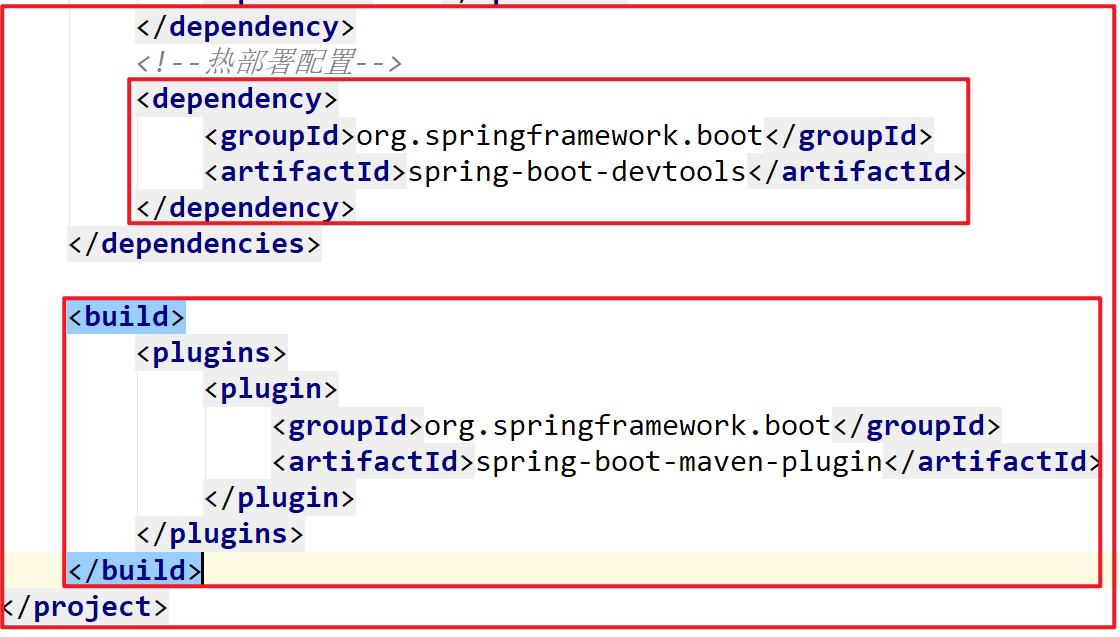
Task: Click the closing dependencies tag
Action: click(x=194, y=243)
